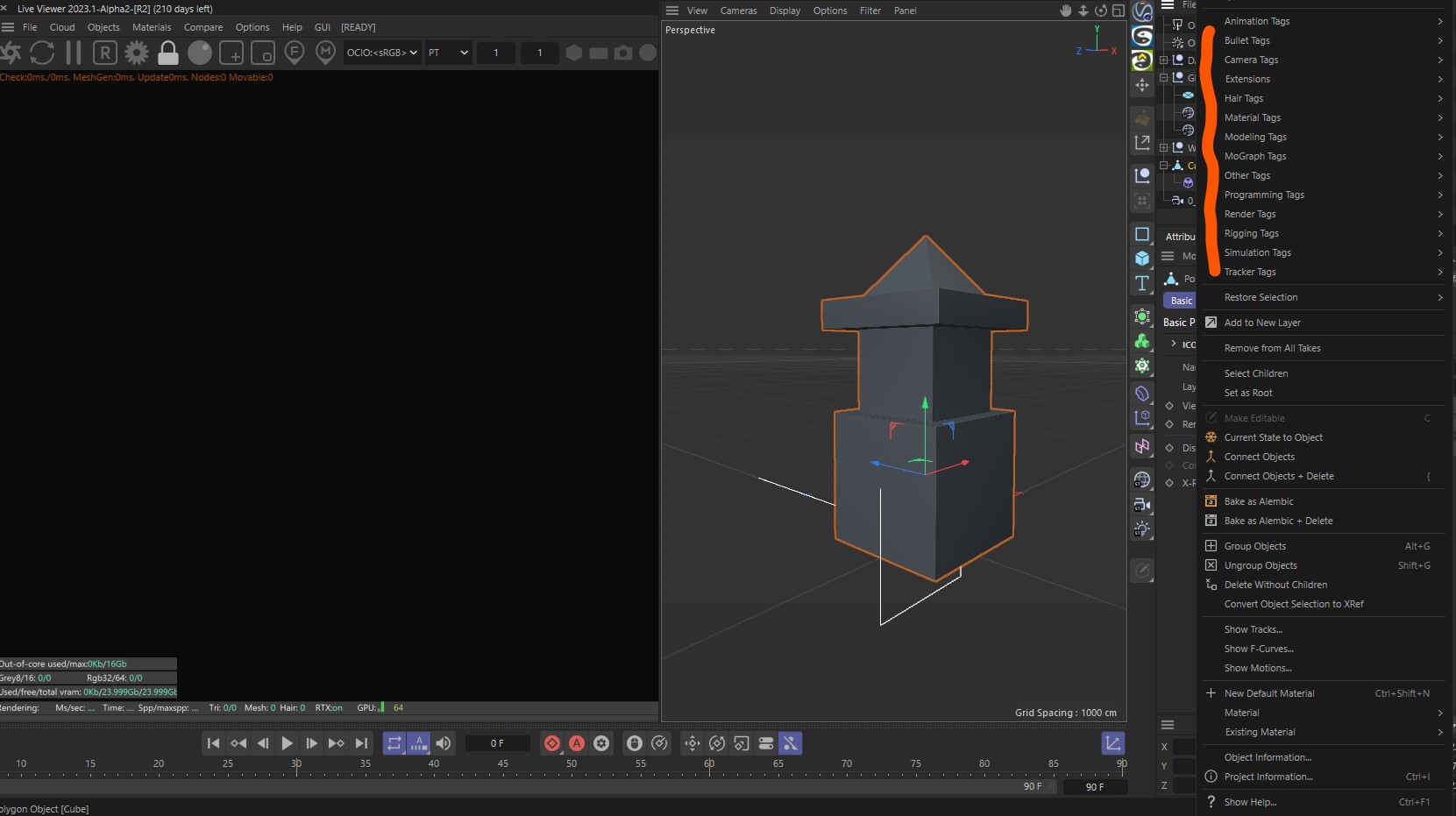
Task: Click the Live Viewer settings gear icon
Action: (137, 53)
